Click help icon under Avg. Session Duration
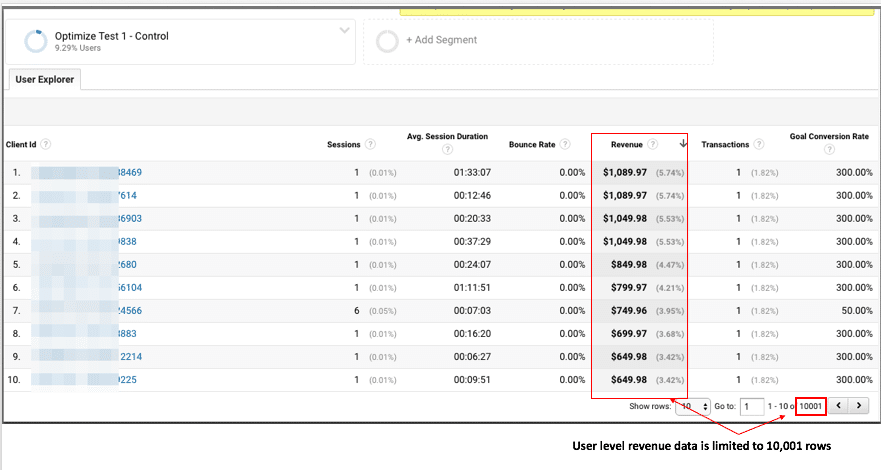Screen dimensions: 881x470 (x=447, y=150)
